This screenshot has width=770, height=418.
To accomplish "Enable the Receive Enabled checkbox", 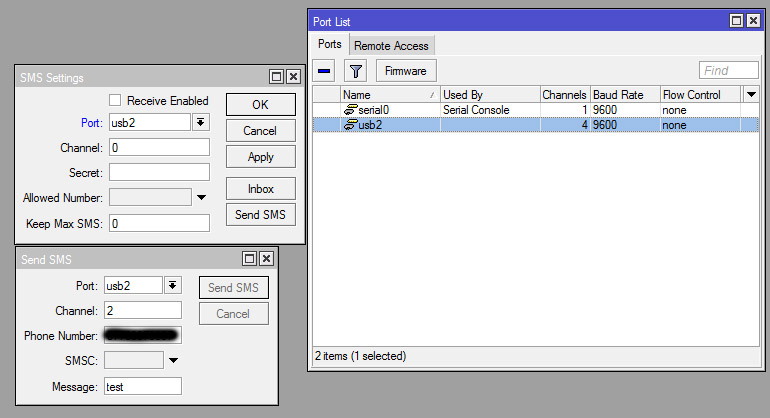I will click(x=115, y=101).
